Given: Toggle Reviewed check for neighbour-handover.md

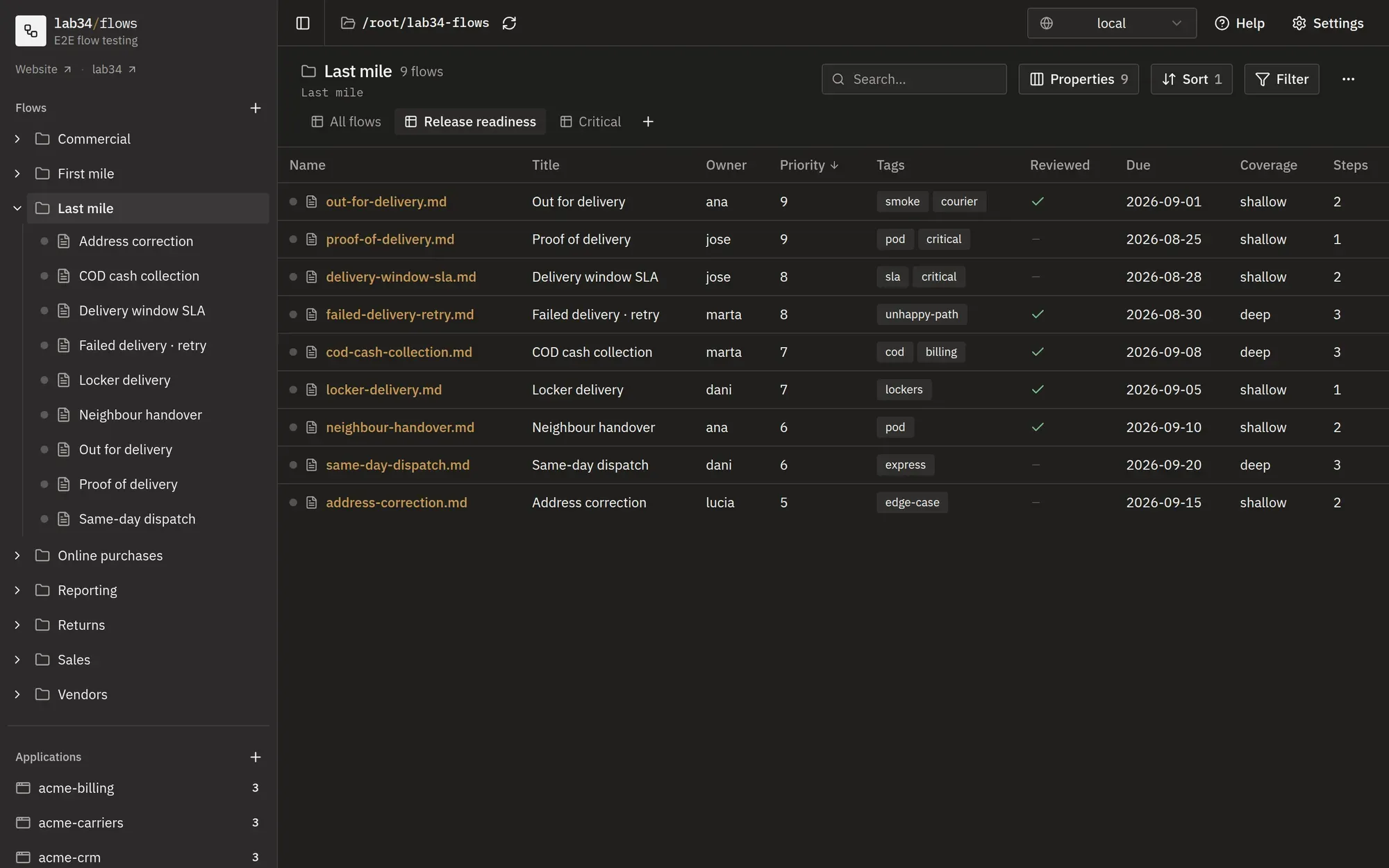Looking at the screenshot, I should point(1038,427).
